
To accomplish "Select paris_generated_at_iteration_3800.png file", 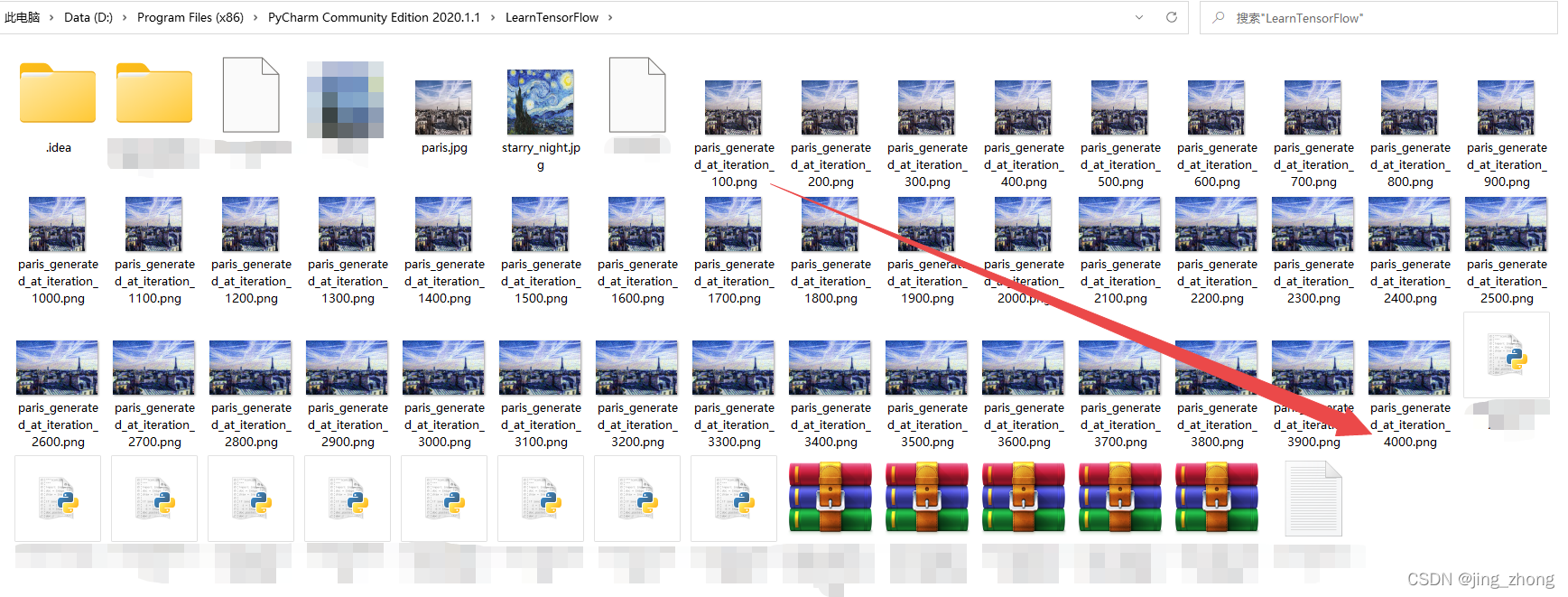I will coord(1217,395).
